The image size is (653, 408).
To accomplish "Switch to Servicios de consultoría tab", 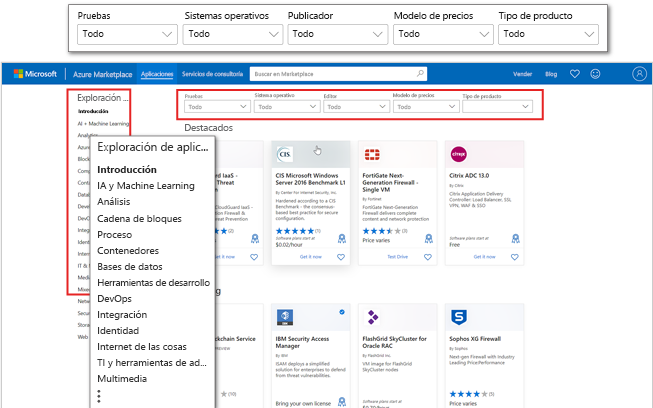I will point(212,74).
